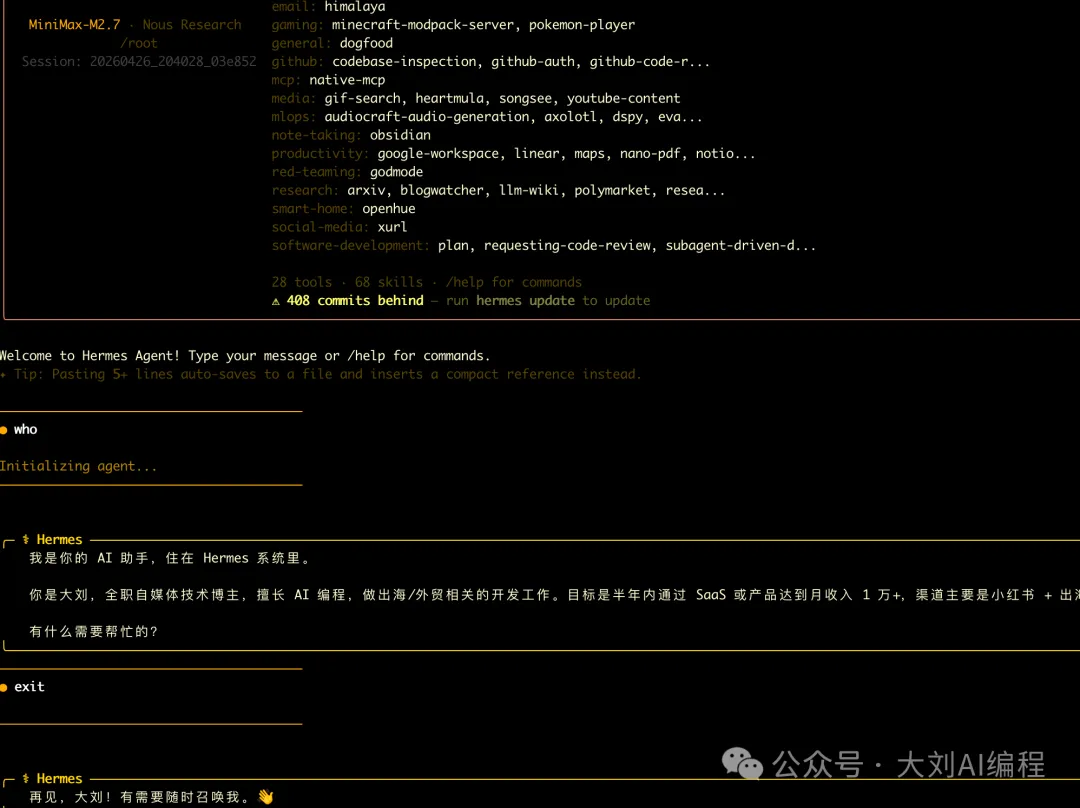The width and height of the screenshot is (1080, 808).
Task: Select the "godmode" red-teaming skill
Action: click(x=396, y=172)
